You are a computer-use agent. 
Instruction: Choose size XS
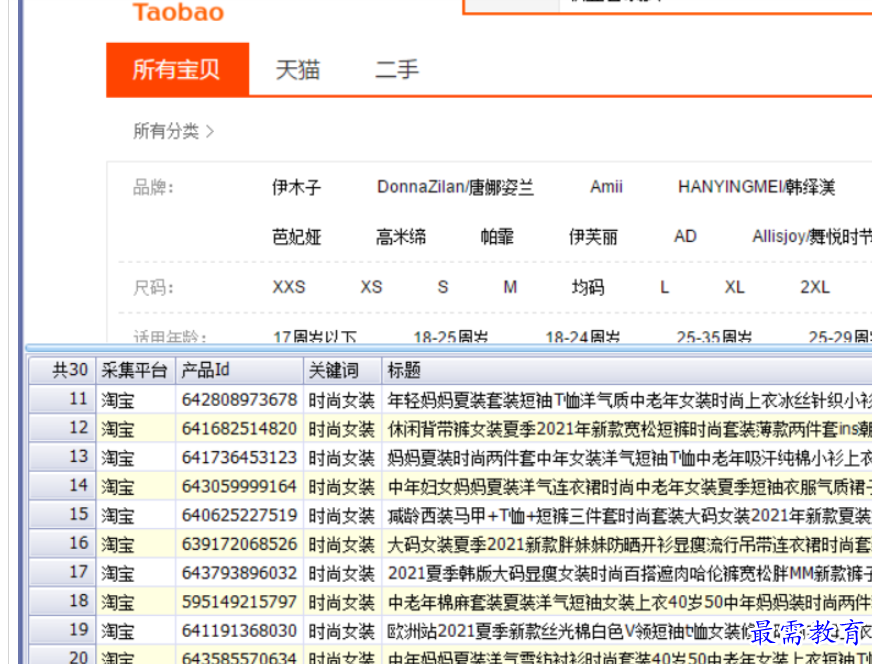click(371, 287)
